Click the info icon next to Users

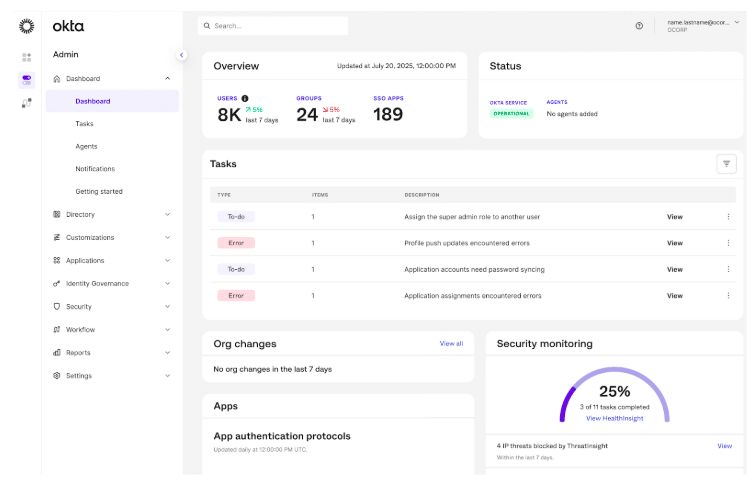pyautogui.click(x=245, y=98)
